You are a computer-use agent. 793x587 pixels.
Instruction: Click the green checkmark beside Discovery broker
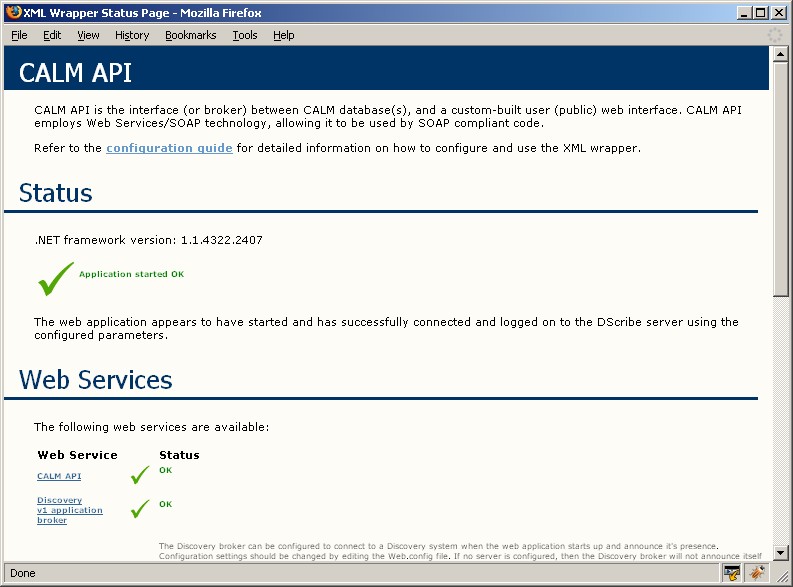tap(140, 509)
